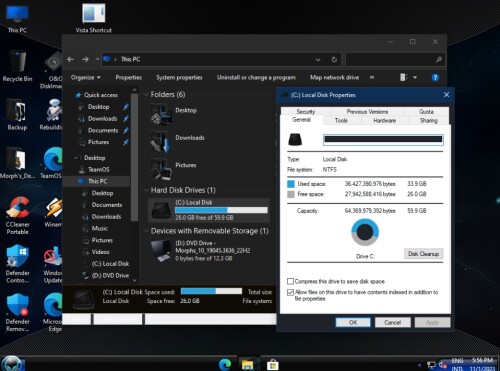Select the Downloads folder in Folders group

coord(177,141)
